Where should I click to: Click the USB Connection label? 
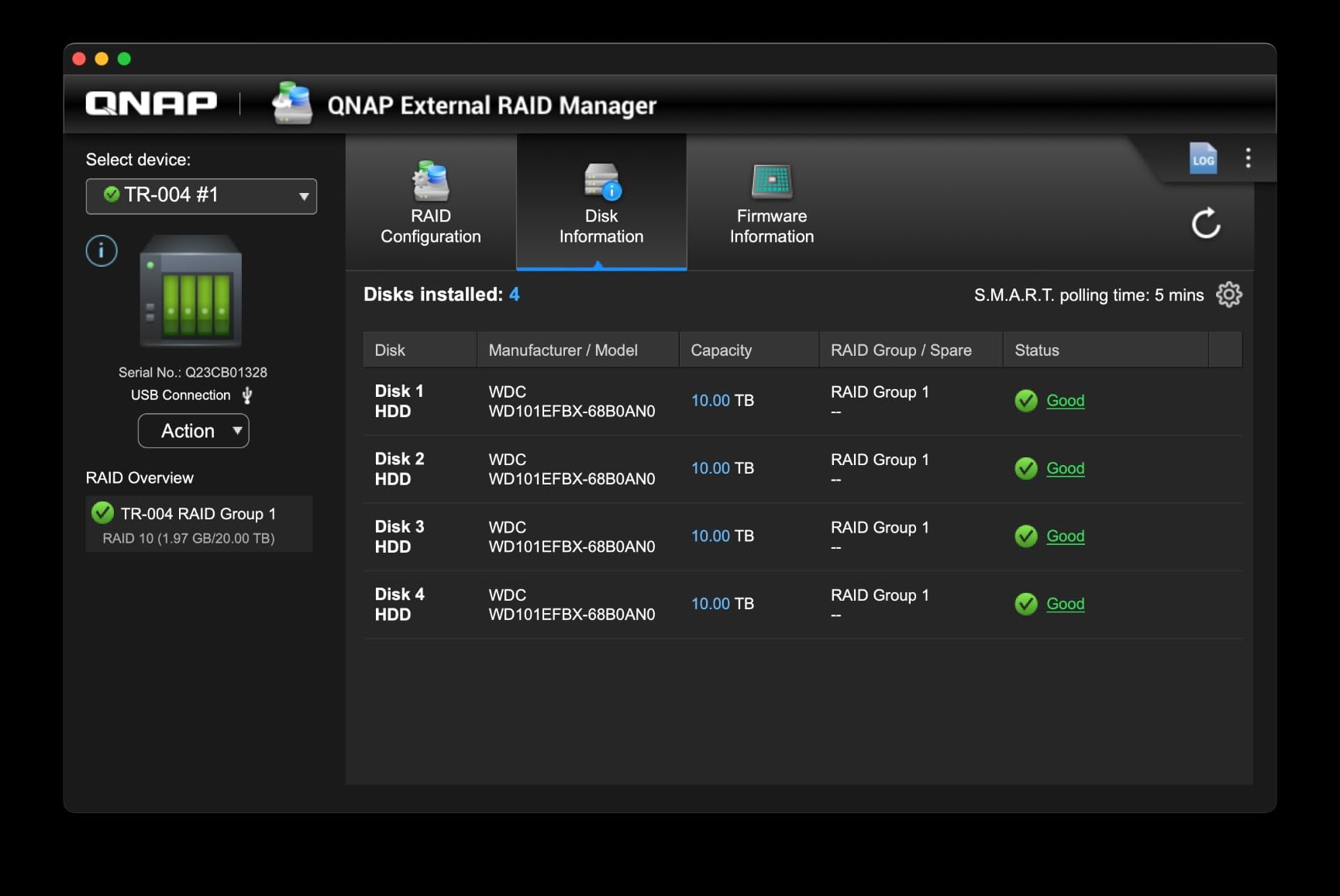click(181, 395)
